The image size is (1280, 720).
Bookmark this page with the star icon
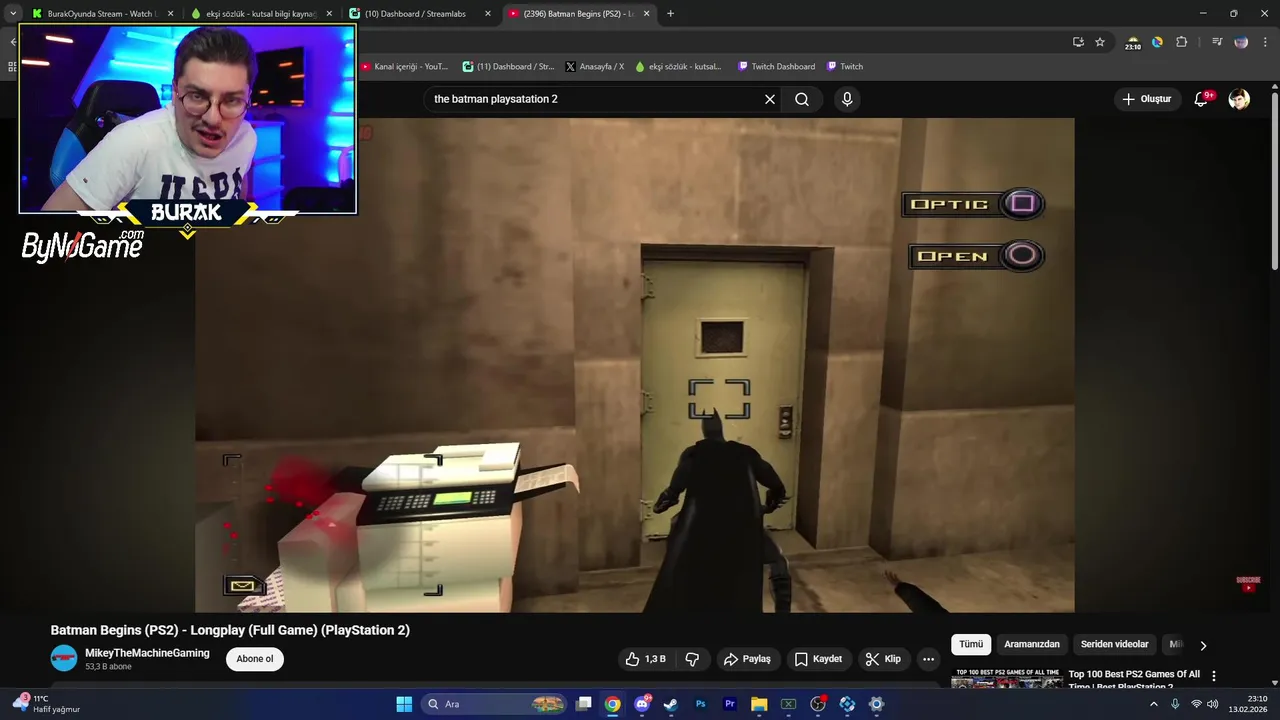[1100, 42]
